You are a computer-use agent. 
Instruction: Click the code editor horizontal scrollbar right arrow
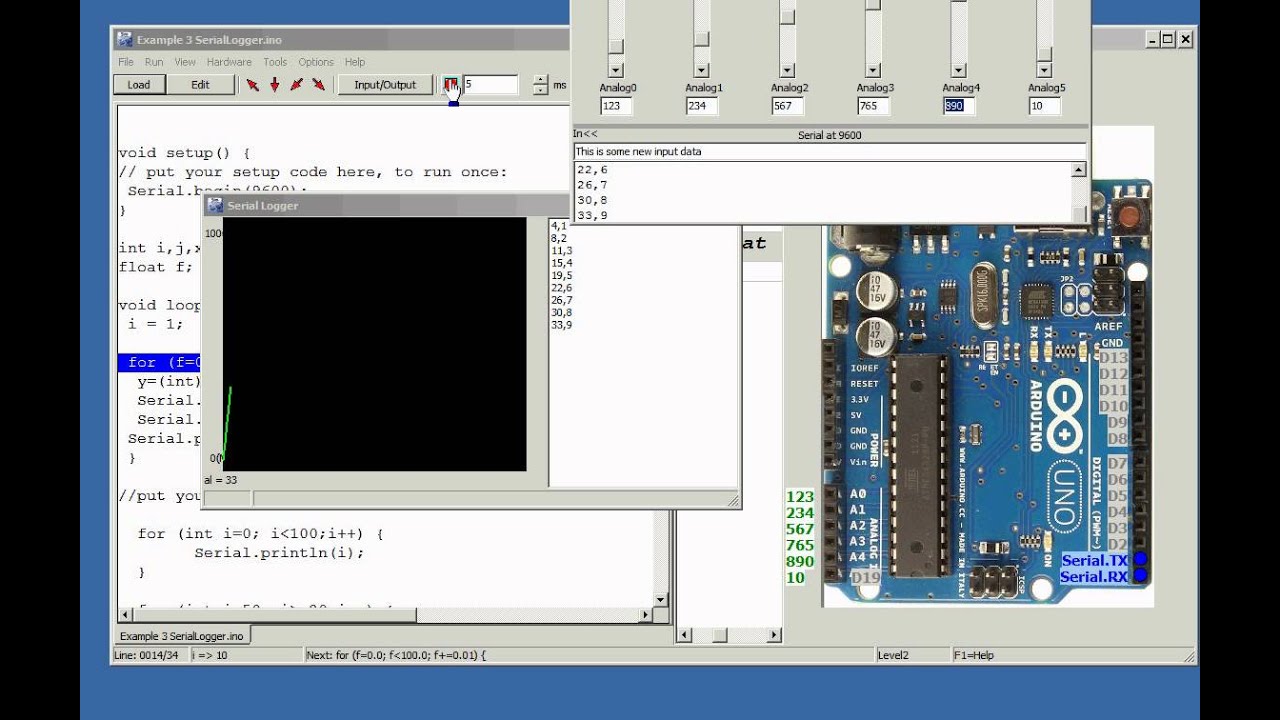coord(646,614)
